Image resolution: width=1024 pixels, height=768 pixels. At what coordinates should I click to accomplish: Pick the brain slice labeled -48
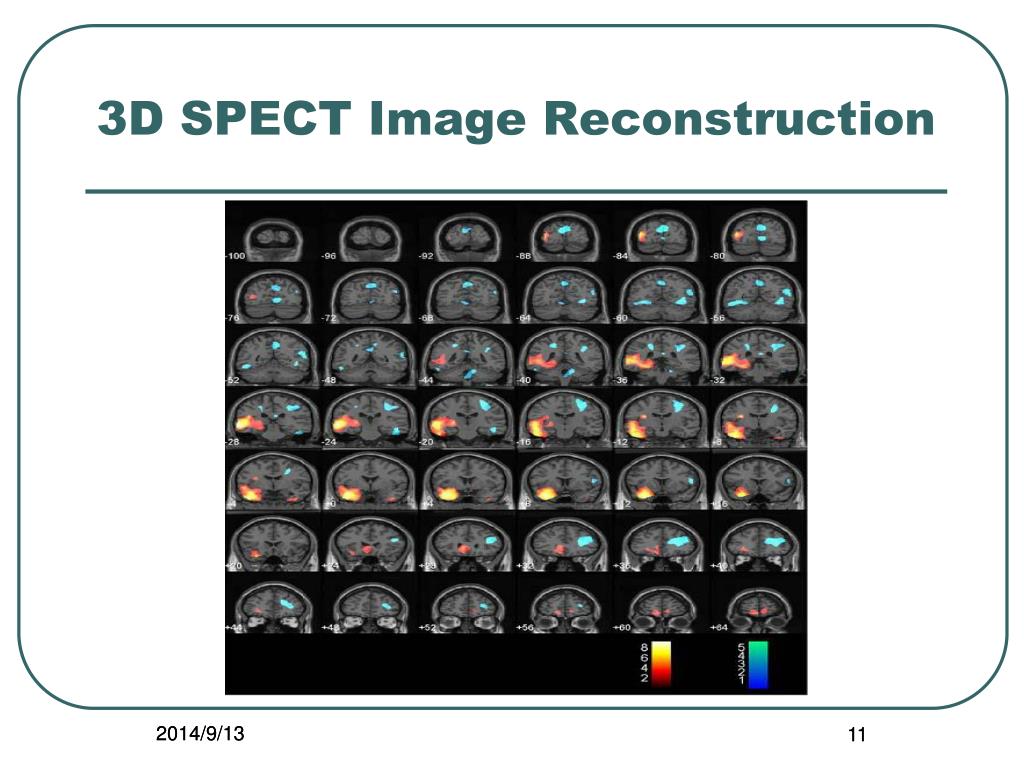370,356
